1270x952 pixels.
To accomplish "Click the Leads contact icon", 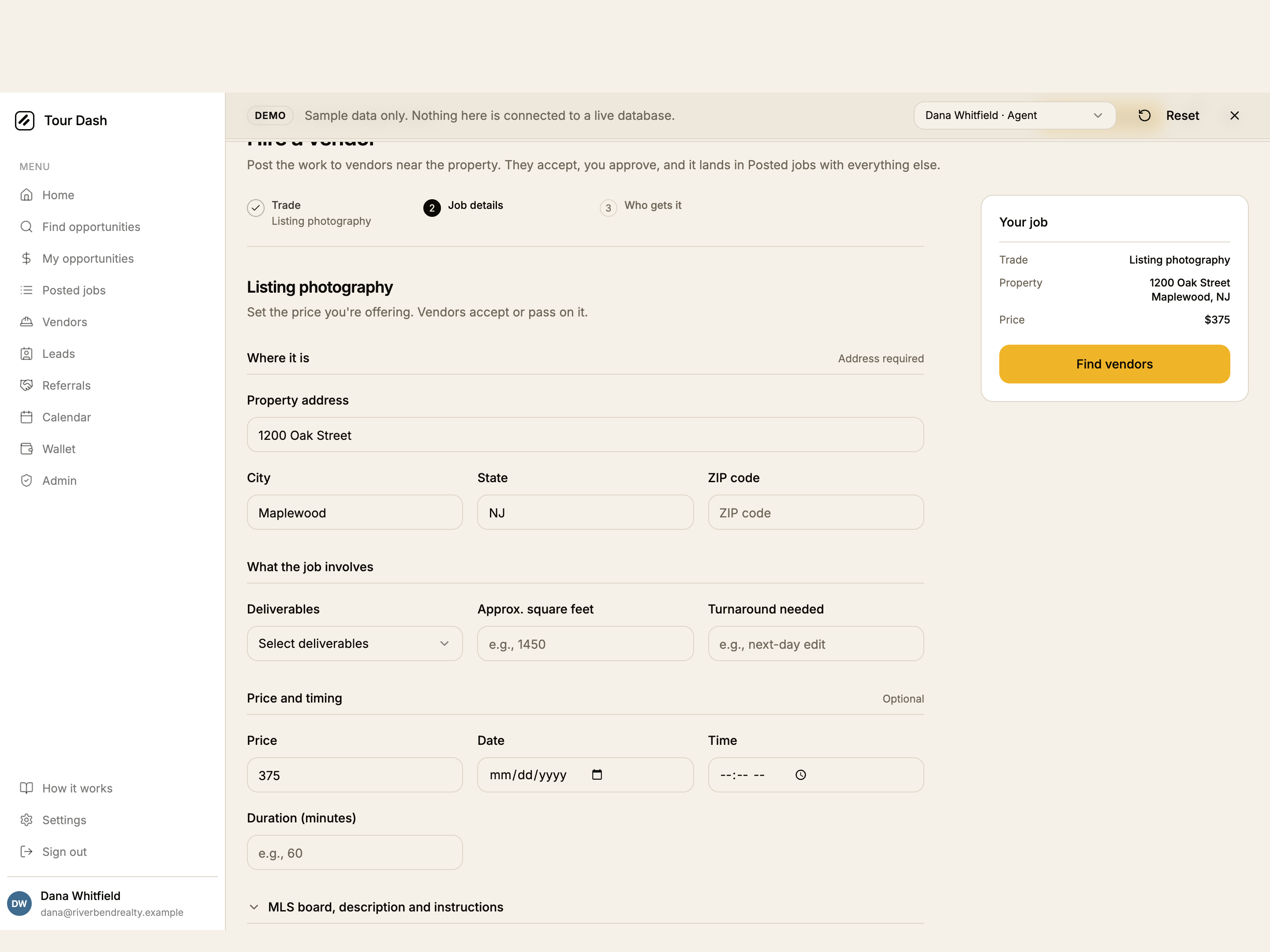I will tap(26, 353).
